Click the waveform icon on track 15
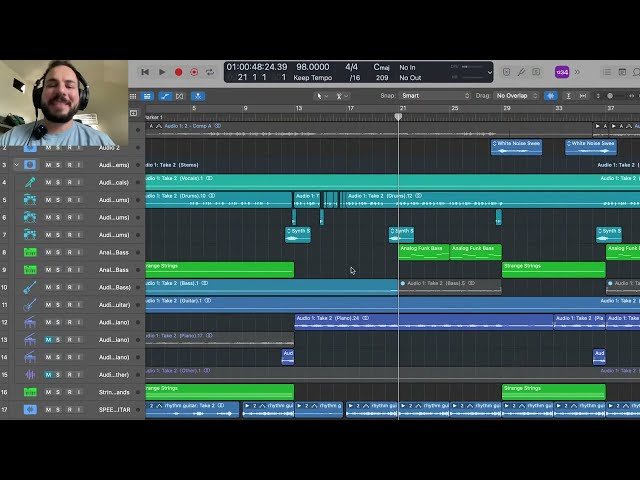Viewport: 640px width, 480px height. click(x=30, y=375)
